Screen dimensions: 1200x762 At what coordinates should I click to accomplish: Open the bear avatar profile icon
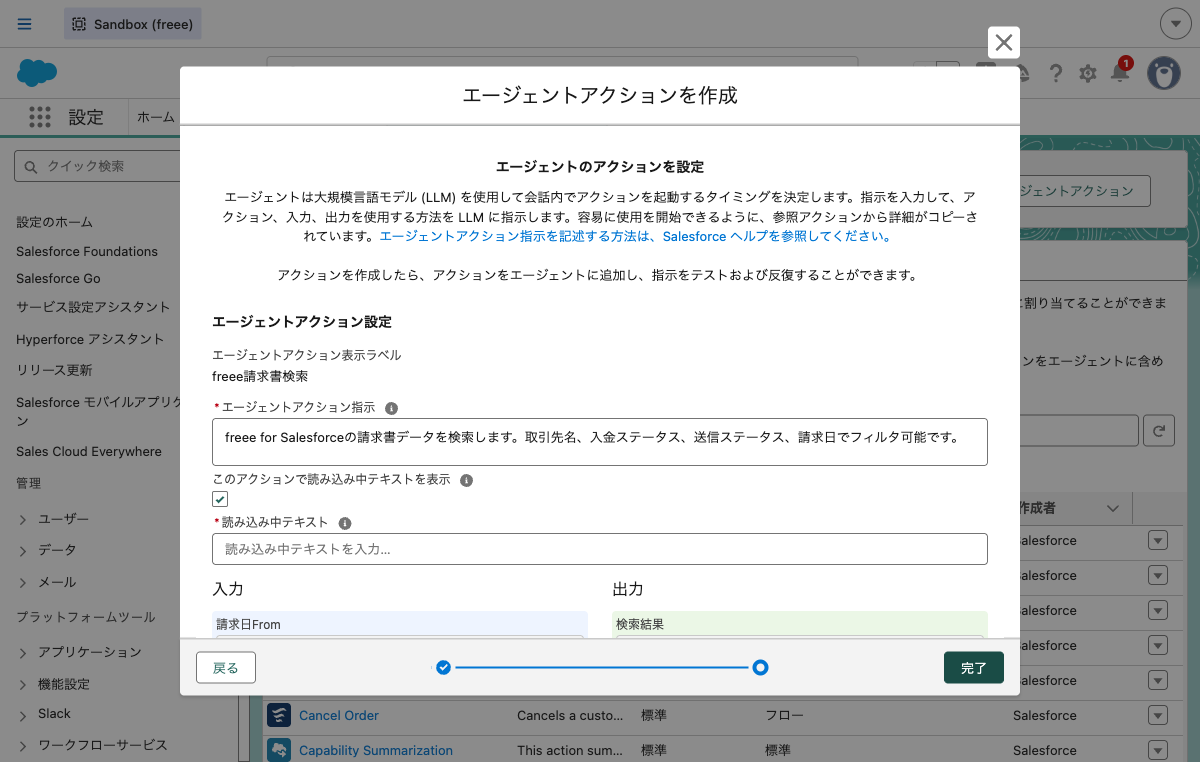coord(1165,73)
